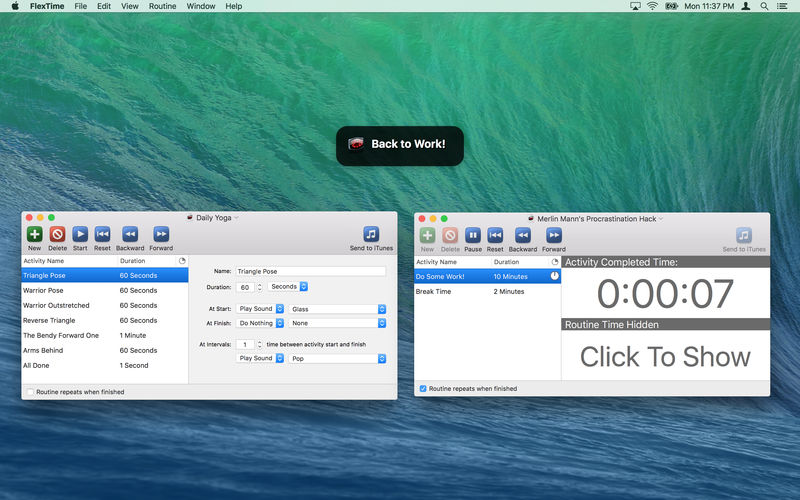Viewport: 800px width, 500px height.
Task: Enable routine repeats in Daily Yoga
Action: coord(30,392)
